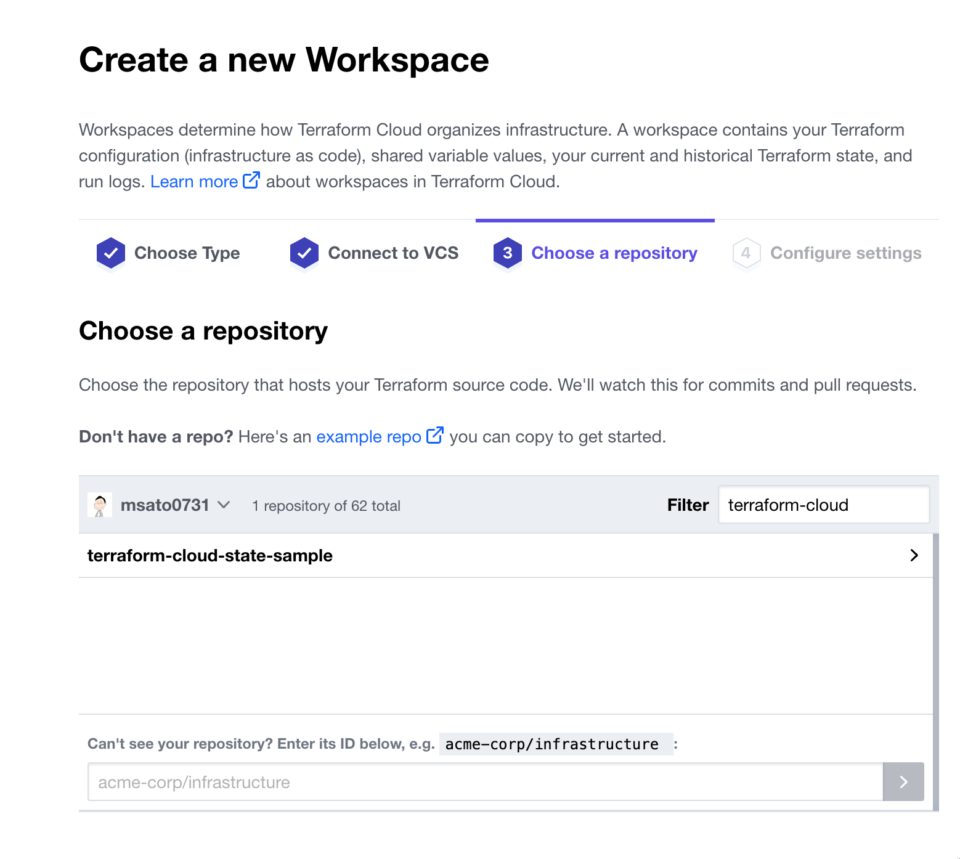Click the repository list scrollbar
The width and height of the screenshot is (960, 859).
(936, 672)
